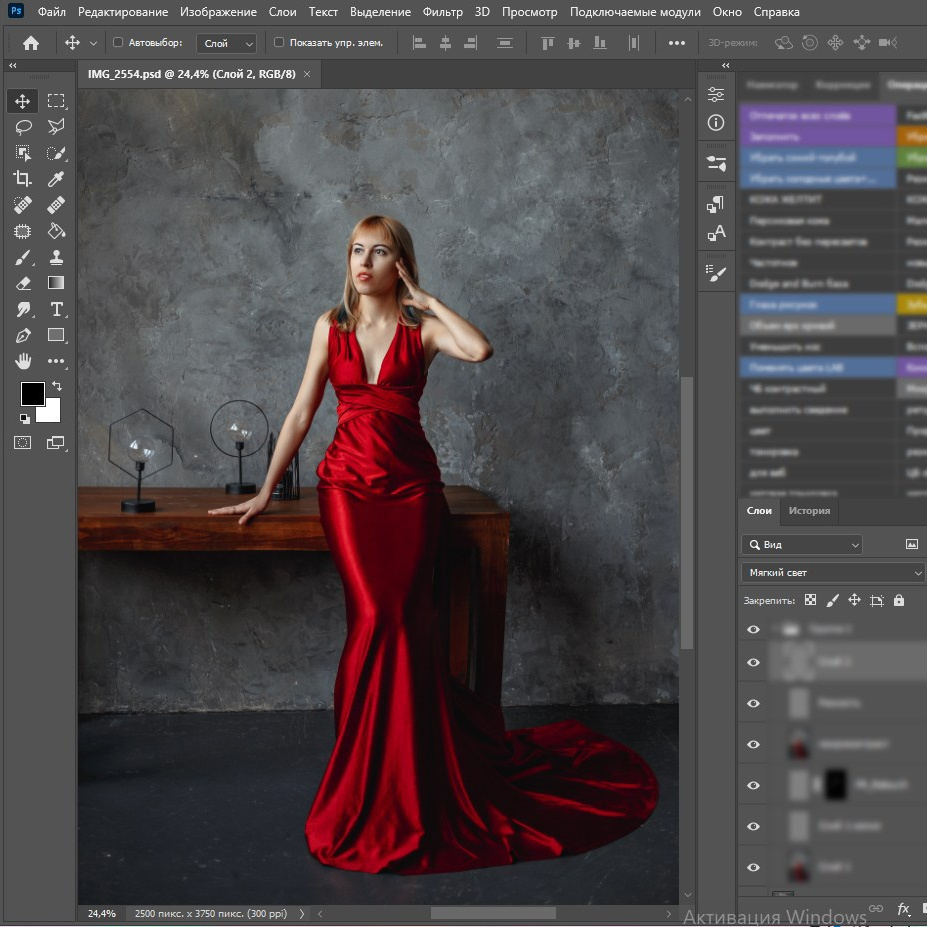Choose the Pen tool
The image size is (927, 927).
coord(22,335)
